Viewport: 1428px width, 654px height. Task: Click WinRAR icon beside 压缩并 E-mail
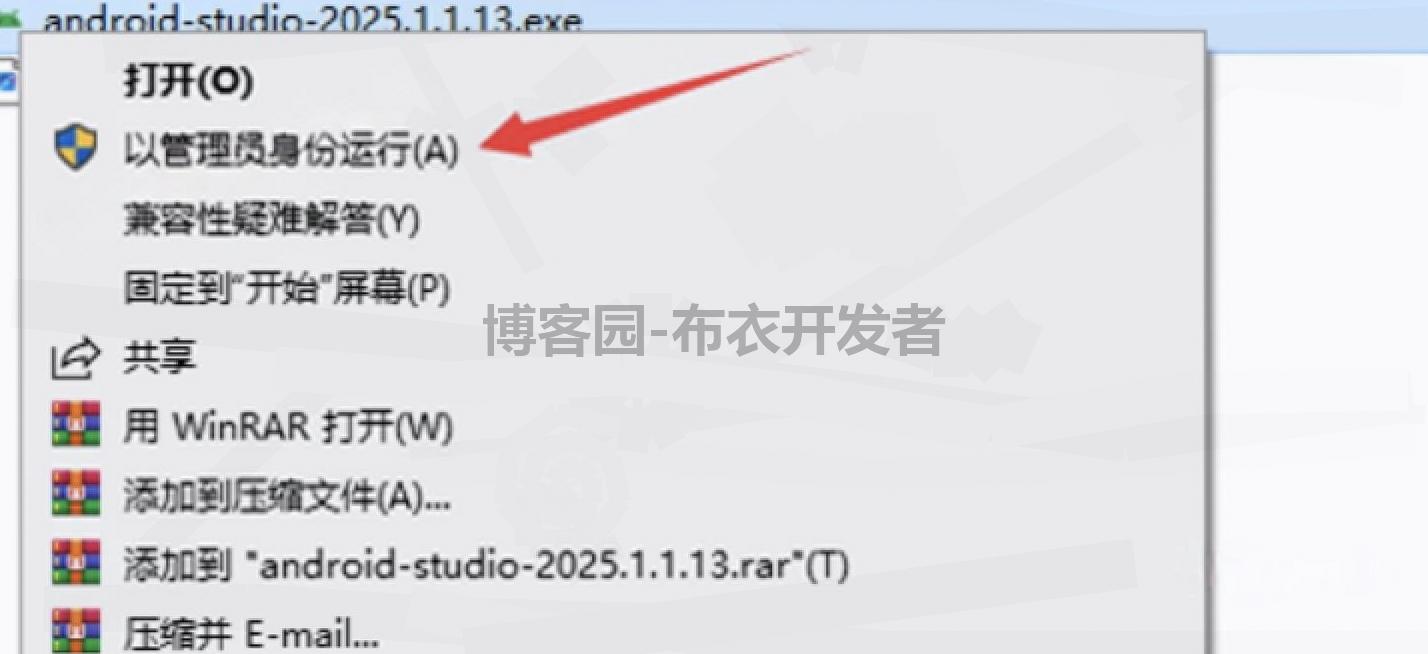[76, 630]
